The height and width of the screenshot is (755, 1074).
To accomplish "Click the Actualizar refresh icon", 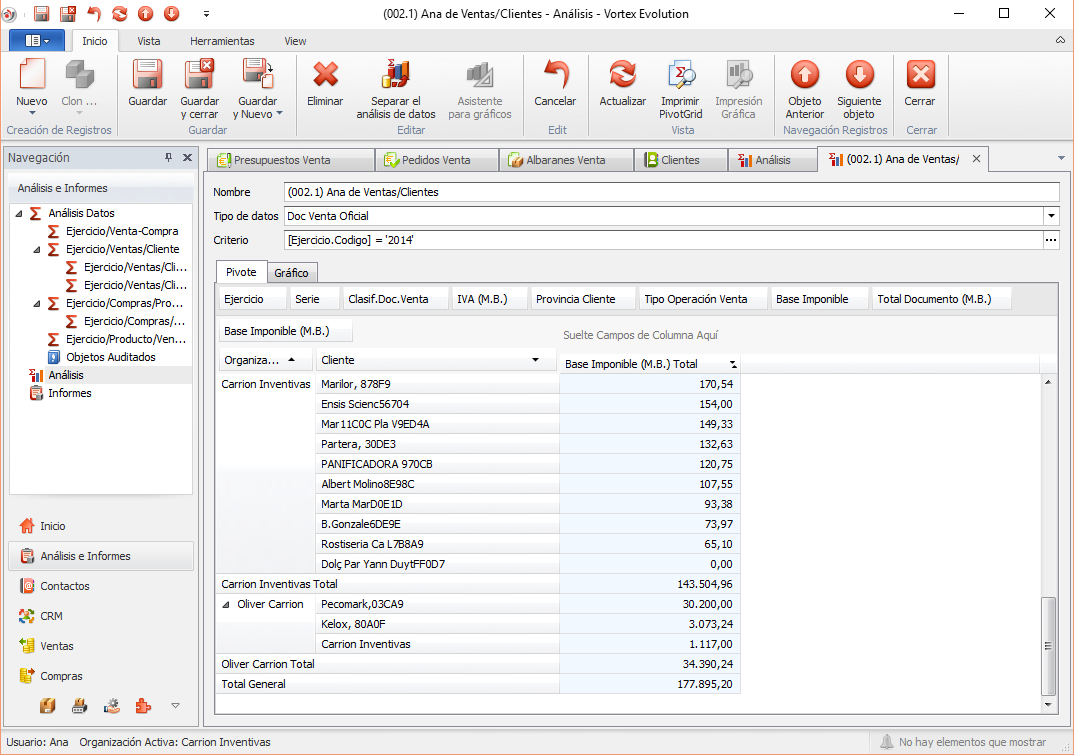I will (x=622, y=77).
